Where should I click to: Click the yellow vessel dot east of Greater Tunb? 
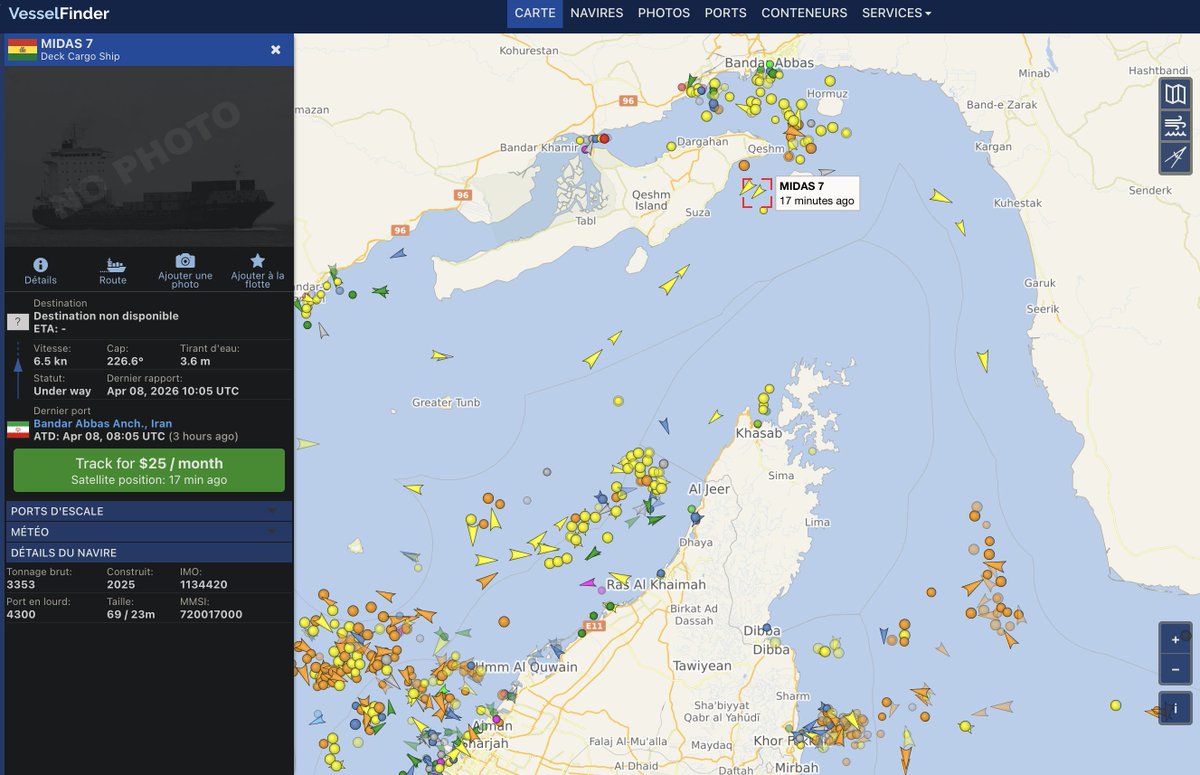point(618,401)
